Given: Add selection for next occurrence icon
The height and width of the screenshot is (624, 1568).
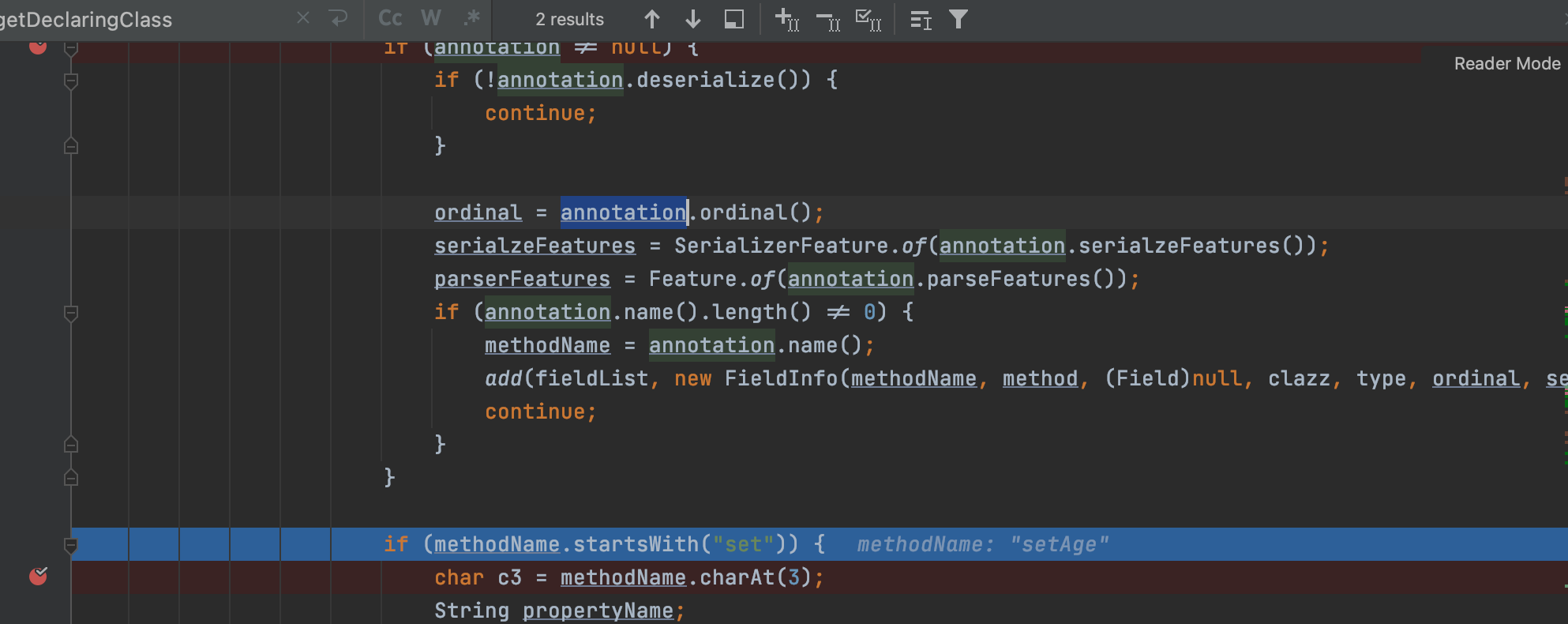Looking at the screenshot, I should click(787, 19).
